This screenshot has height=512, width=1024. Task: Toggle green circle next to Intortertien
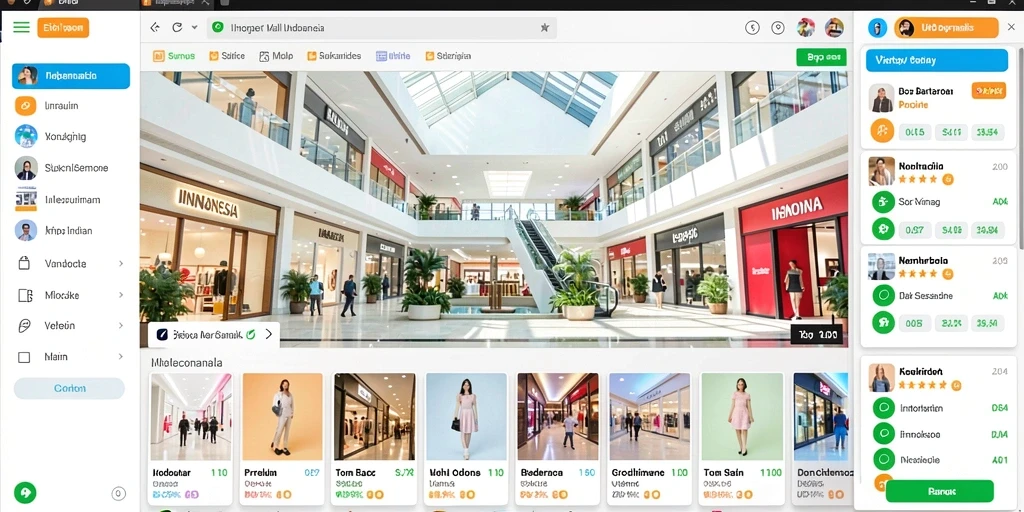(883, 408)
